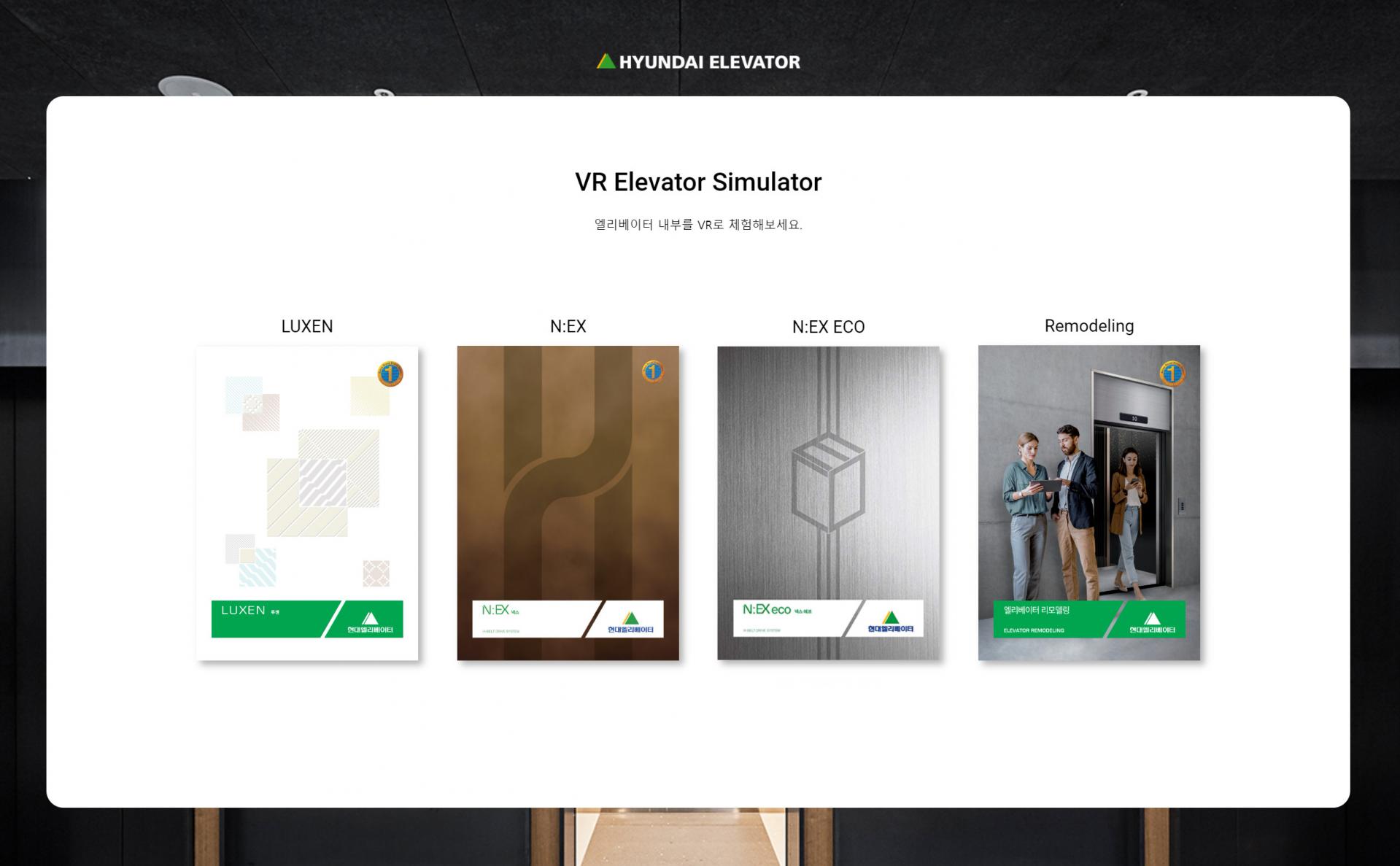Click the '엘리베이터 리모델링' banner text

coord(1037,610)
